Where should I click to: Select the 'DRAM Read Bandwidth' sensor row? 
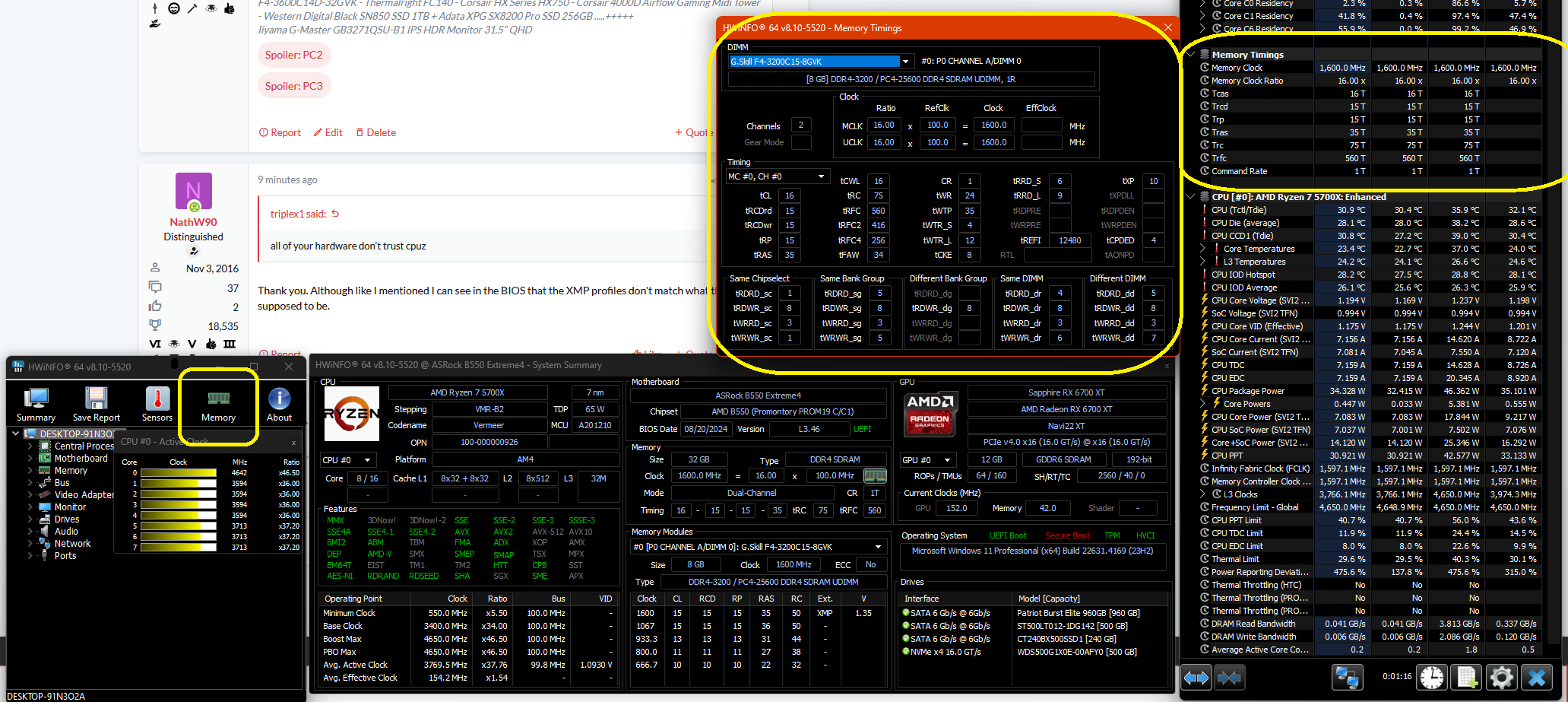[x=1370, y=624]
